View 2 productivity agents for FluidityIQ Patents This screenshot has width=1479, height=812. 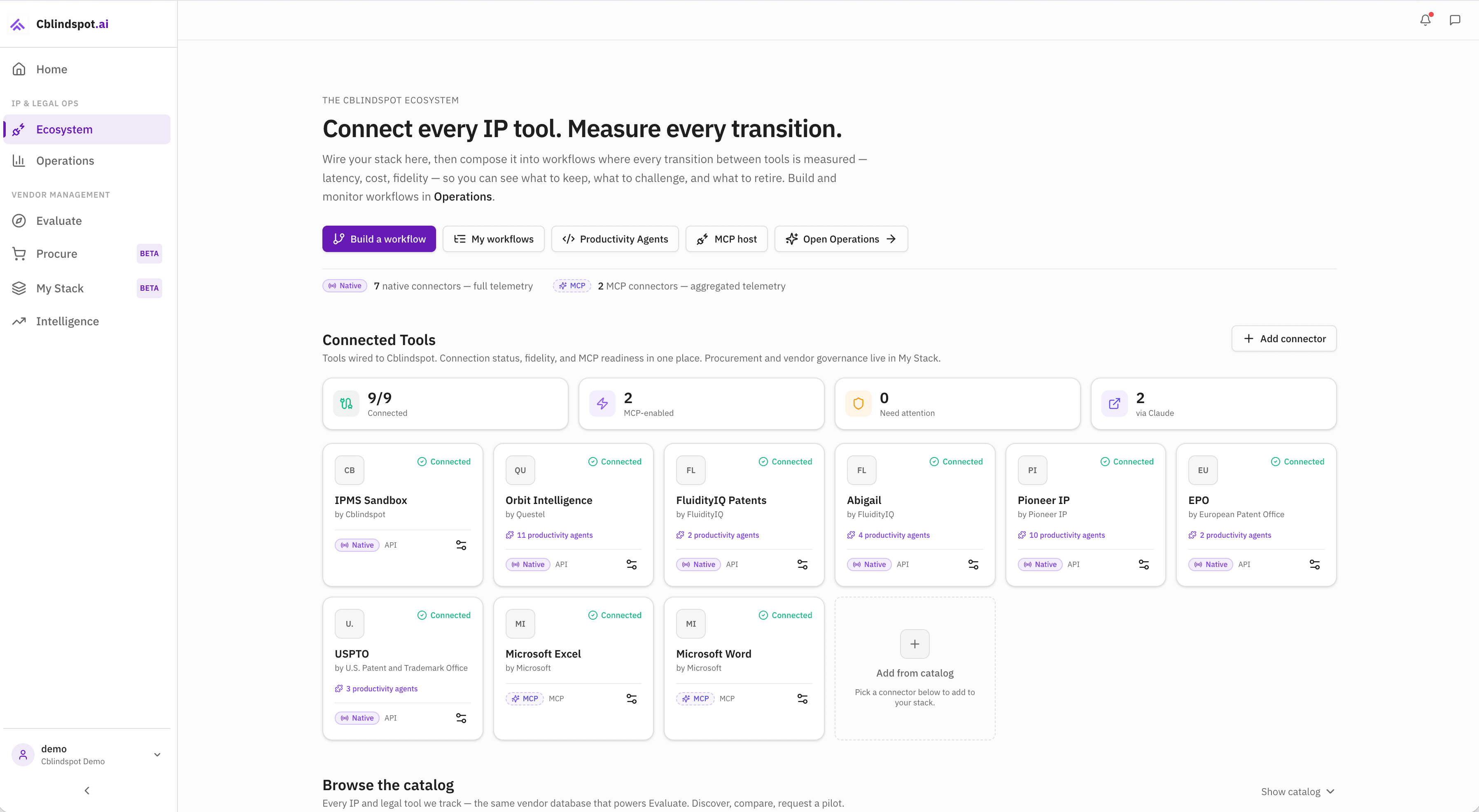718,535
